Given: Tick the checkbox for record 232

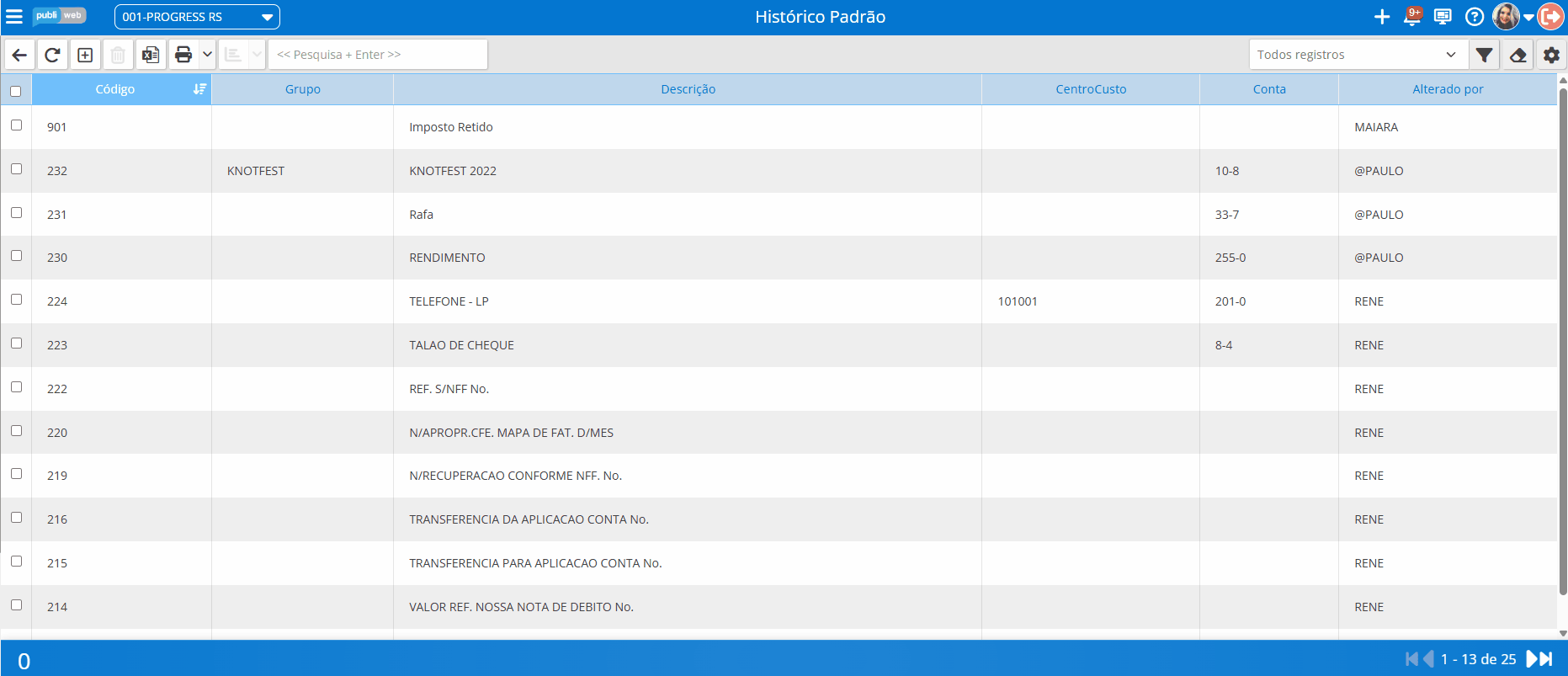Looking at the screenshot, I should [16, 169].
